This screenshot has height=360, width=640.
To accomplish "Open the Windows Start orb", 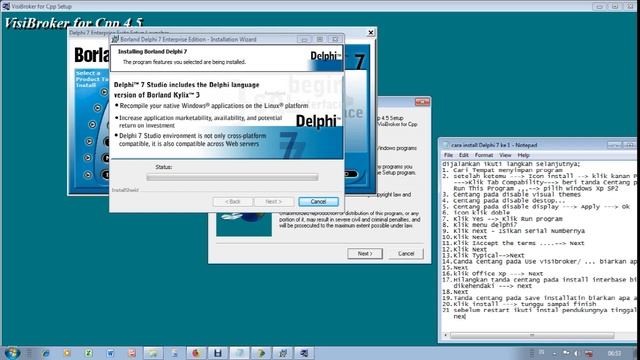I will point(11,353).
